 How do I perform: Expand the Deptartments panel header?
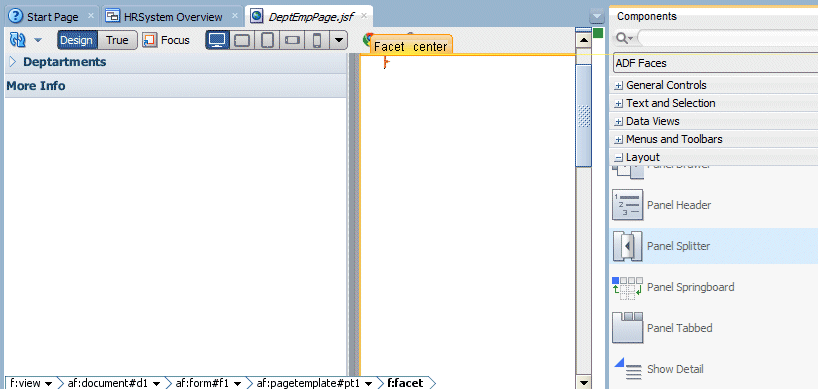[13, 62]
